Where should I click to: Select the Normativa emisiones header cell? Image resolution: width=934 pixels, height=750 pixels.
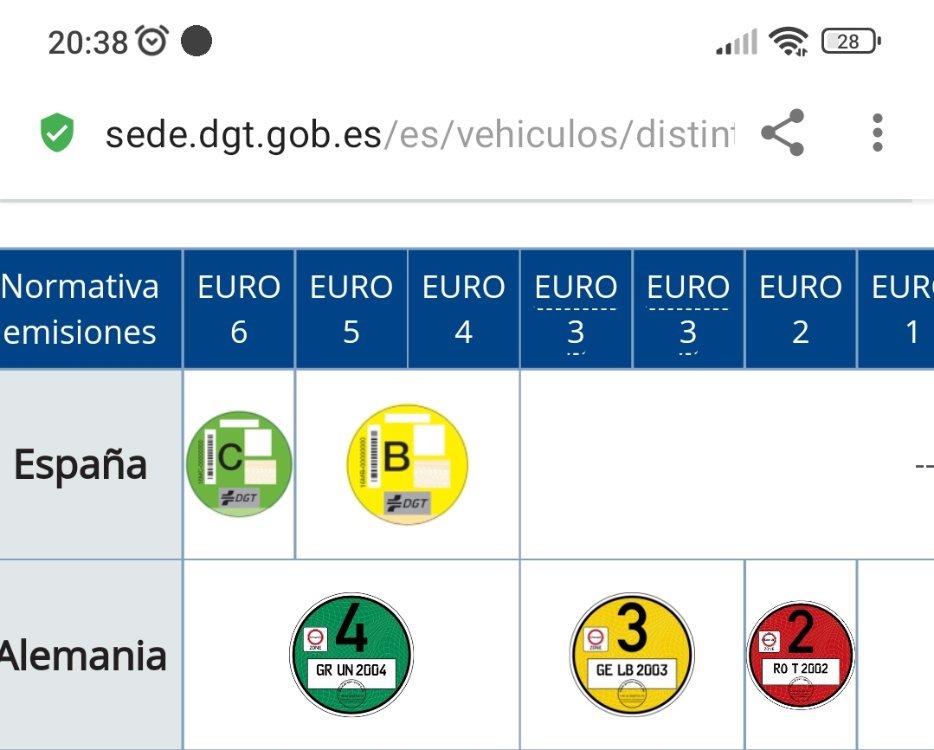pyautogui.click(x=91, y=309)
